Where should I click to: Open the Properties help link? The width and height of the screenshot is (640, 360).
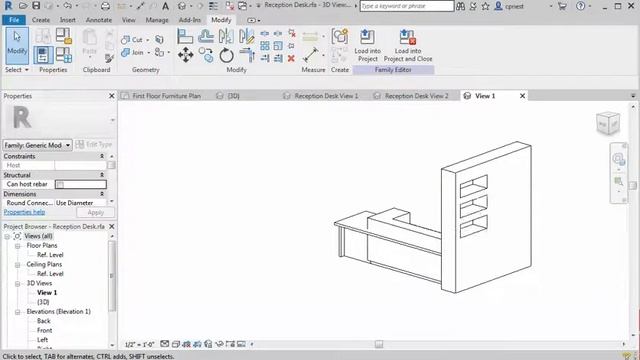24,212
